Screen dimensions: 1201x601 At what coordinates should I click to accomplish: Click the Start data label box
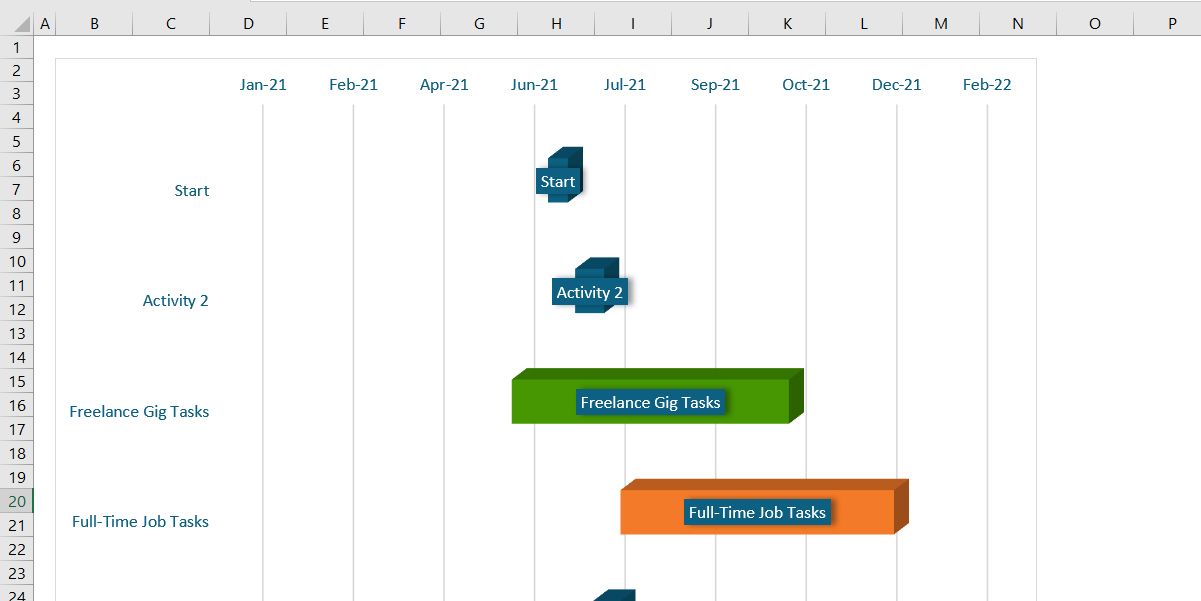tap(557, 182)
